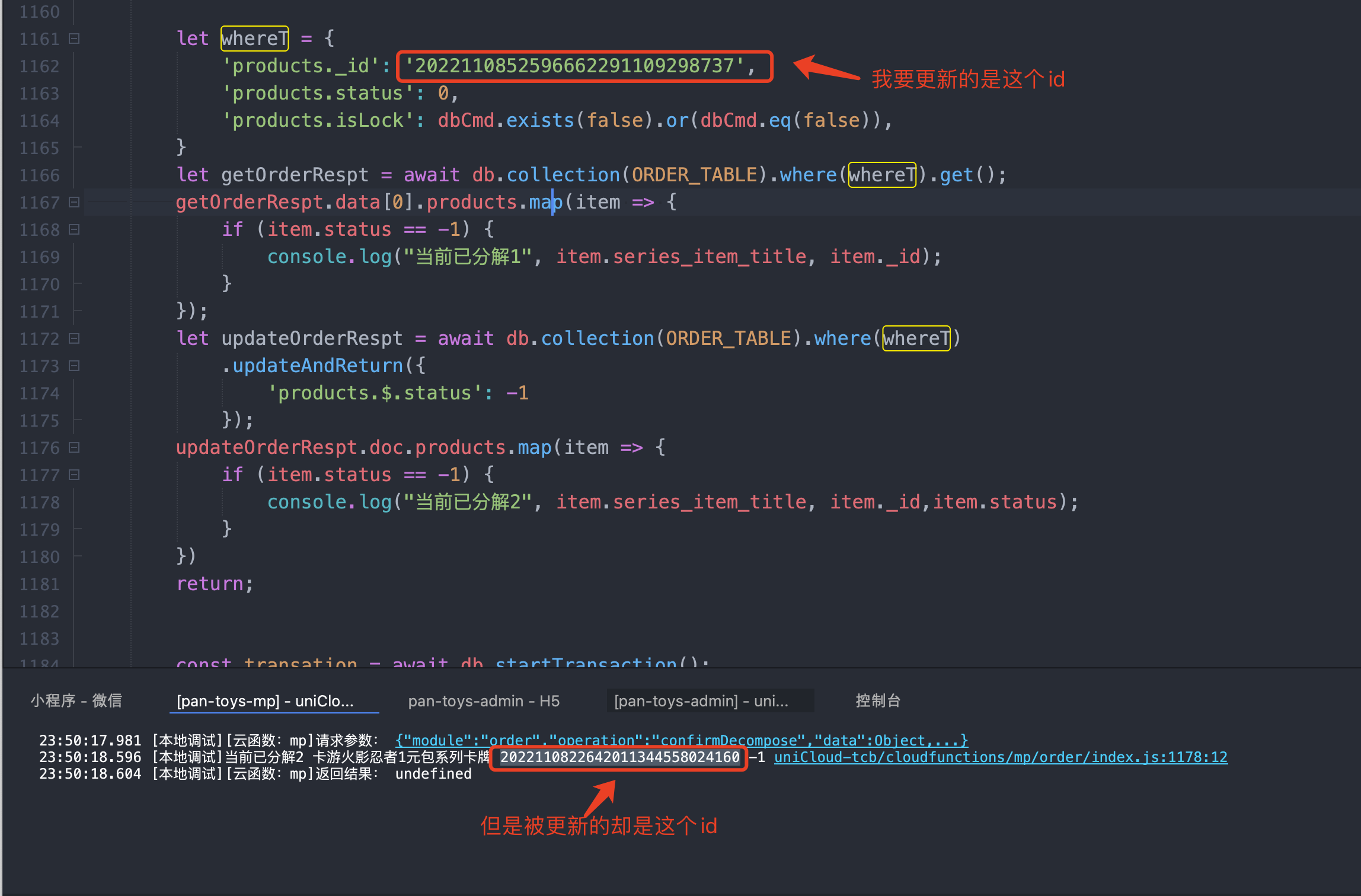1361x896 pixels.
Task: Expand the request params JSON object link
Action: point(681,740)
